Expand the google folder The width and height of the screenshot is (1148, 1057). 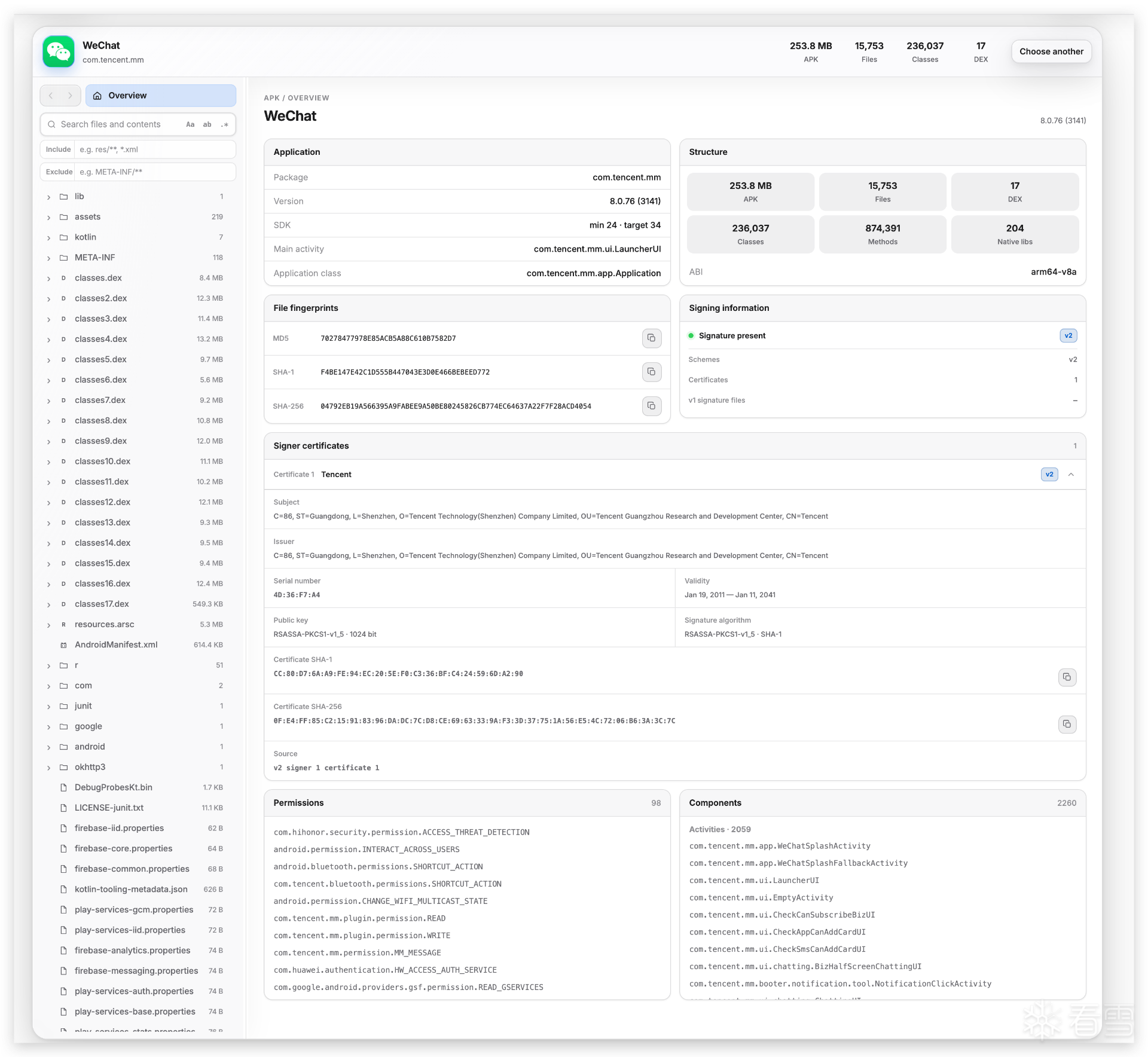tap(48, 726)
